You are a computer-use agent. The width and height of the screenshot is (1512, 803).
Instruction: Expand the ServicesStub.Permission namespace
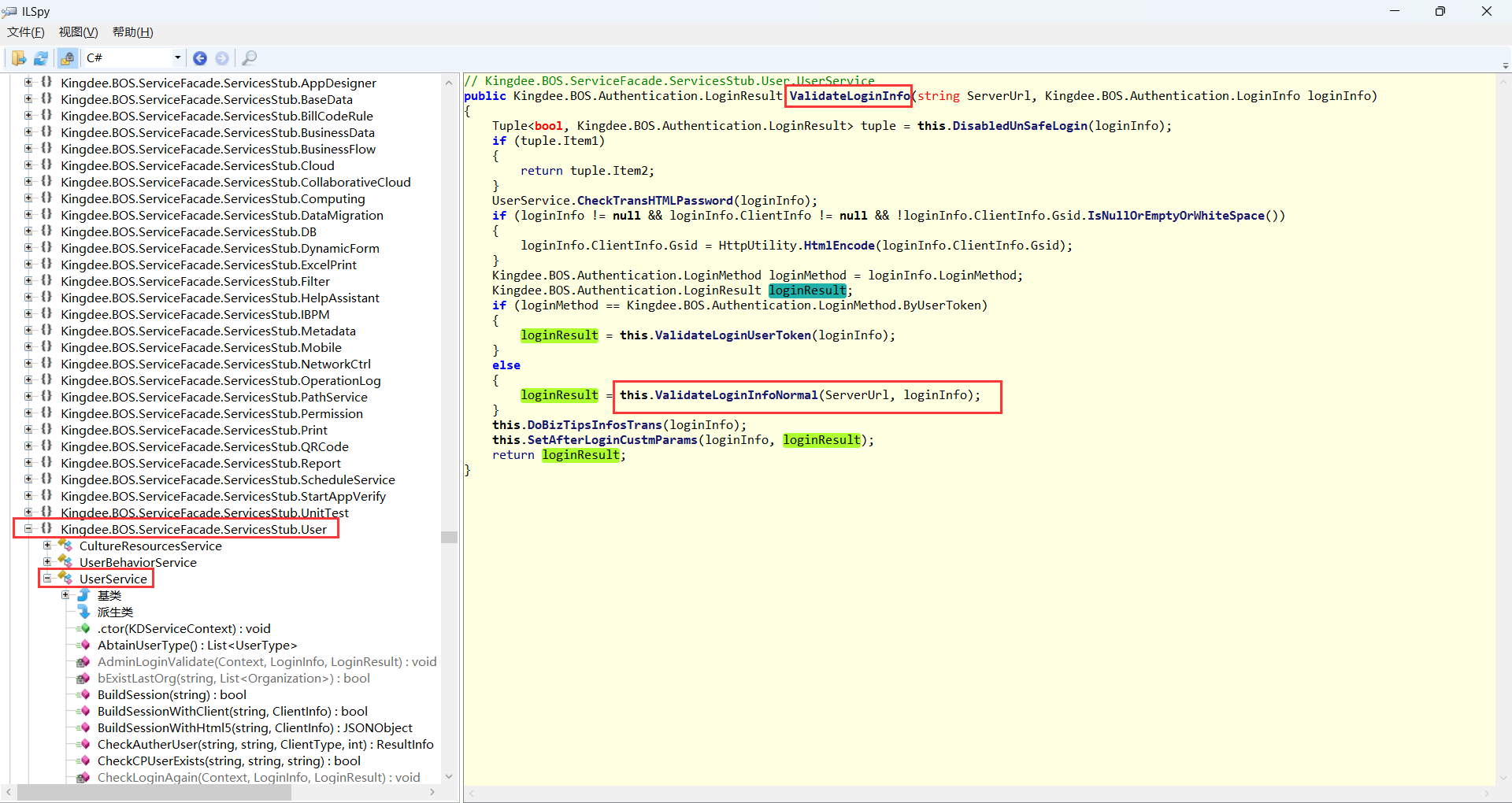[x=28, y=413]
